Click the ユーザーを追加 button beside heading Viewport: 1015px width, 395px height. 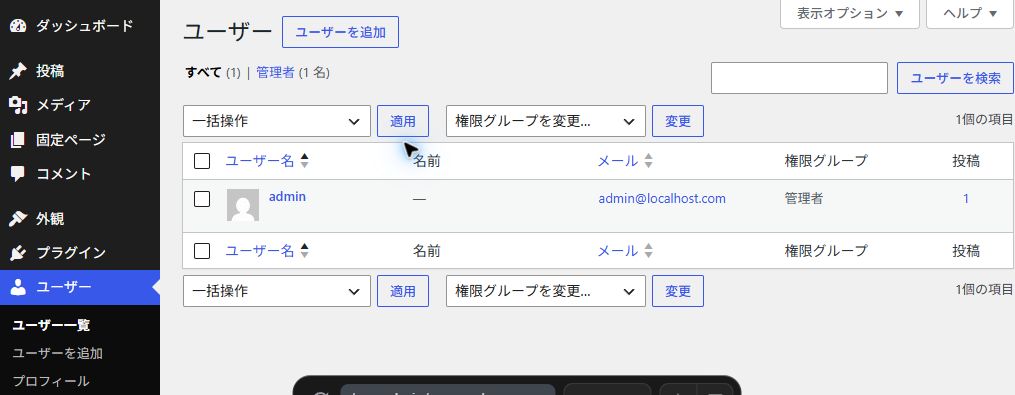[x=340, y=32]
